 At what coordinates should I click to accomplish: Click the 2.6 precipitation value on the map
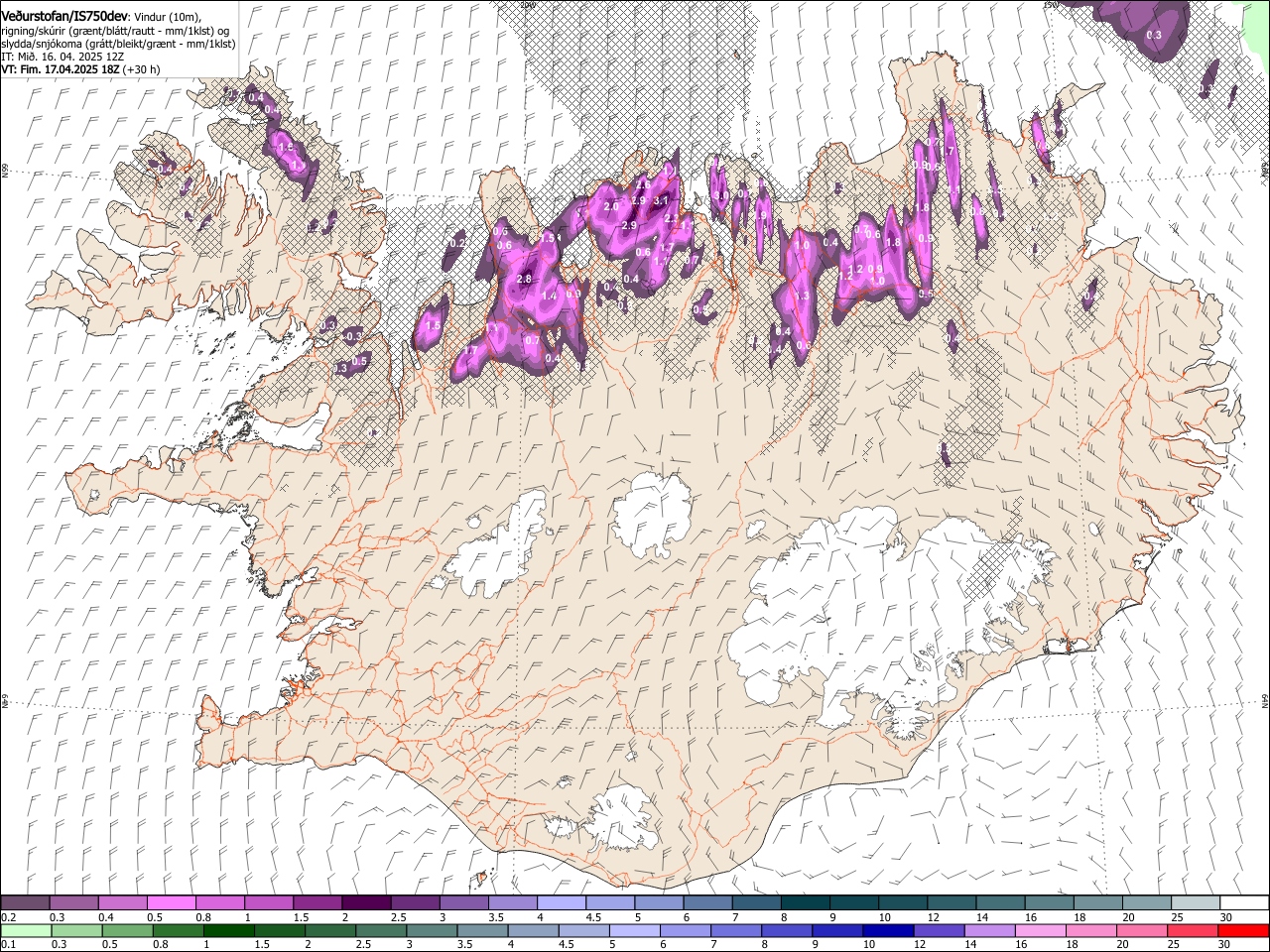tap(643, 184)
